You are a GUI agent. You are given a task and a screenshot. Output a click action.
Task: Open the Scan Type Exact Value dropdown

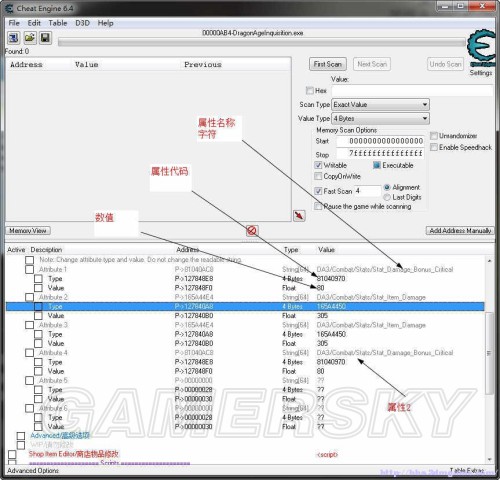pyautogui.click(x=380, y=104)
